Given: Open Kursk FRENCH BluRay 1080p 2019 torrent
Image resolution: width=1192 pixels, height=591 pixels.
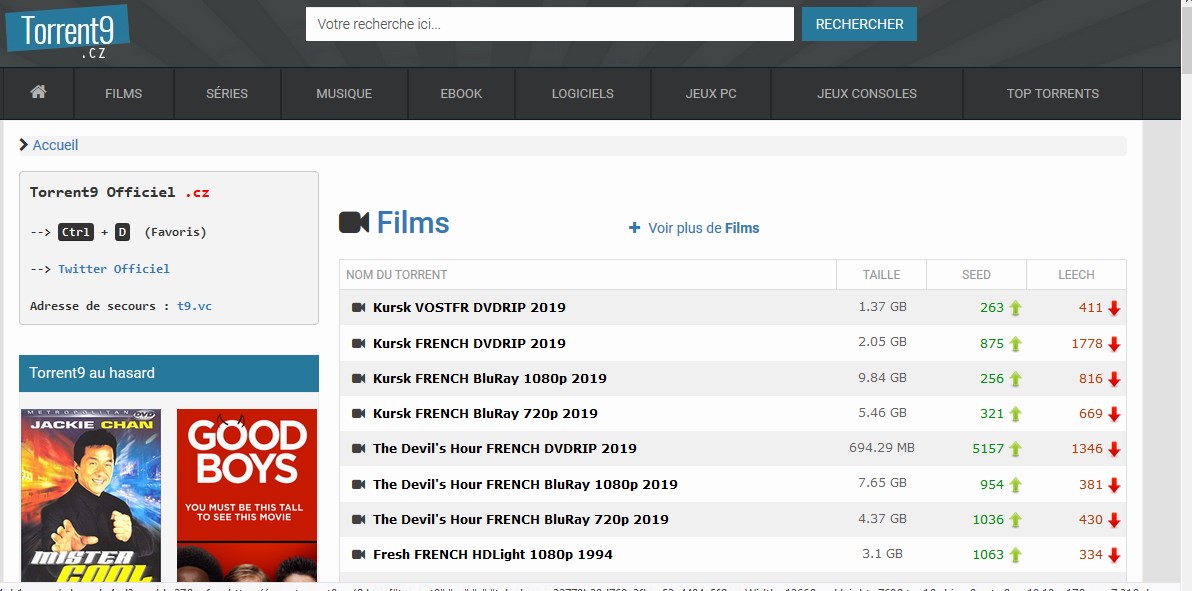Looking at the screenshot, I should pyautogui.click(x=490, y=378).
